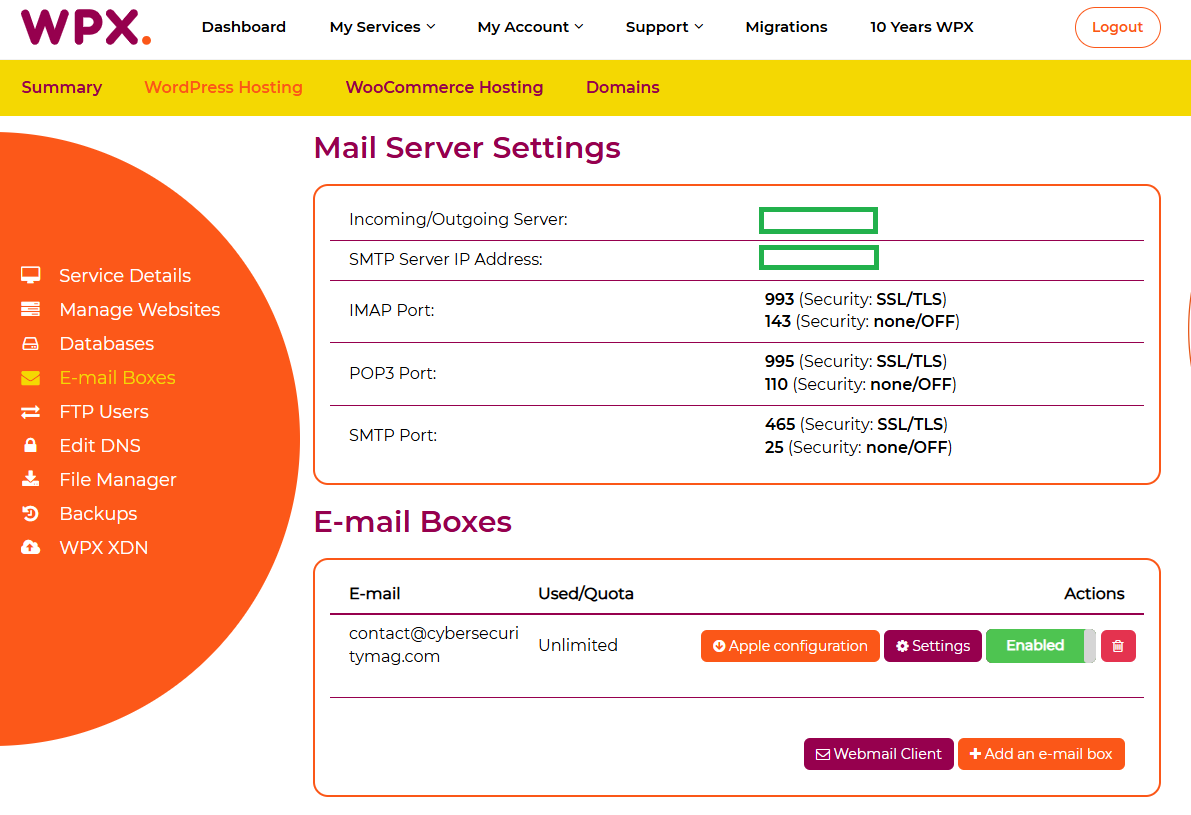Open the 10 Years WPX page
Screen dimensions: 1191x815
921,27
